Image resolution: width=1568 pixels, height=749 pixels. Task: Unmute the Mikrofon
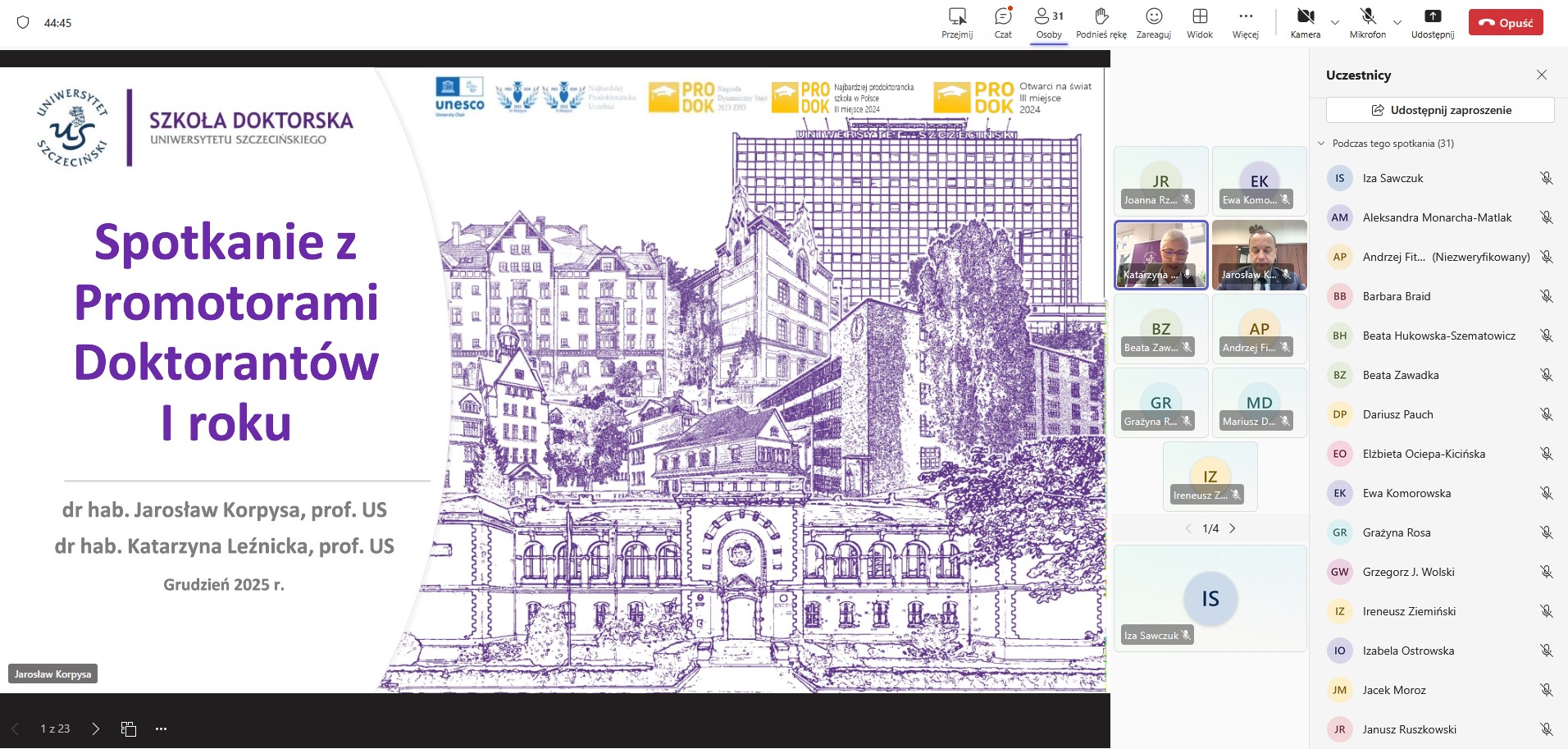(x=1367, y=22)
